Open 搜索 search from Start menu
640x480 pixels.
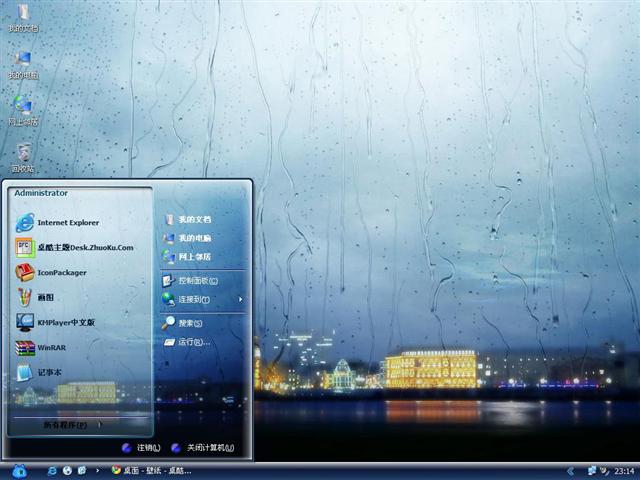(182, 323)
